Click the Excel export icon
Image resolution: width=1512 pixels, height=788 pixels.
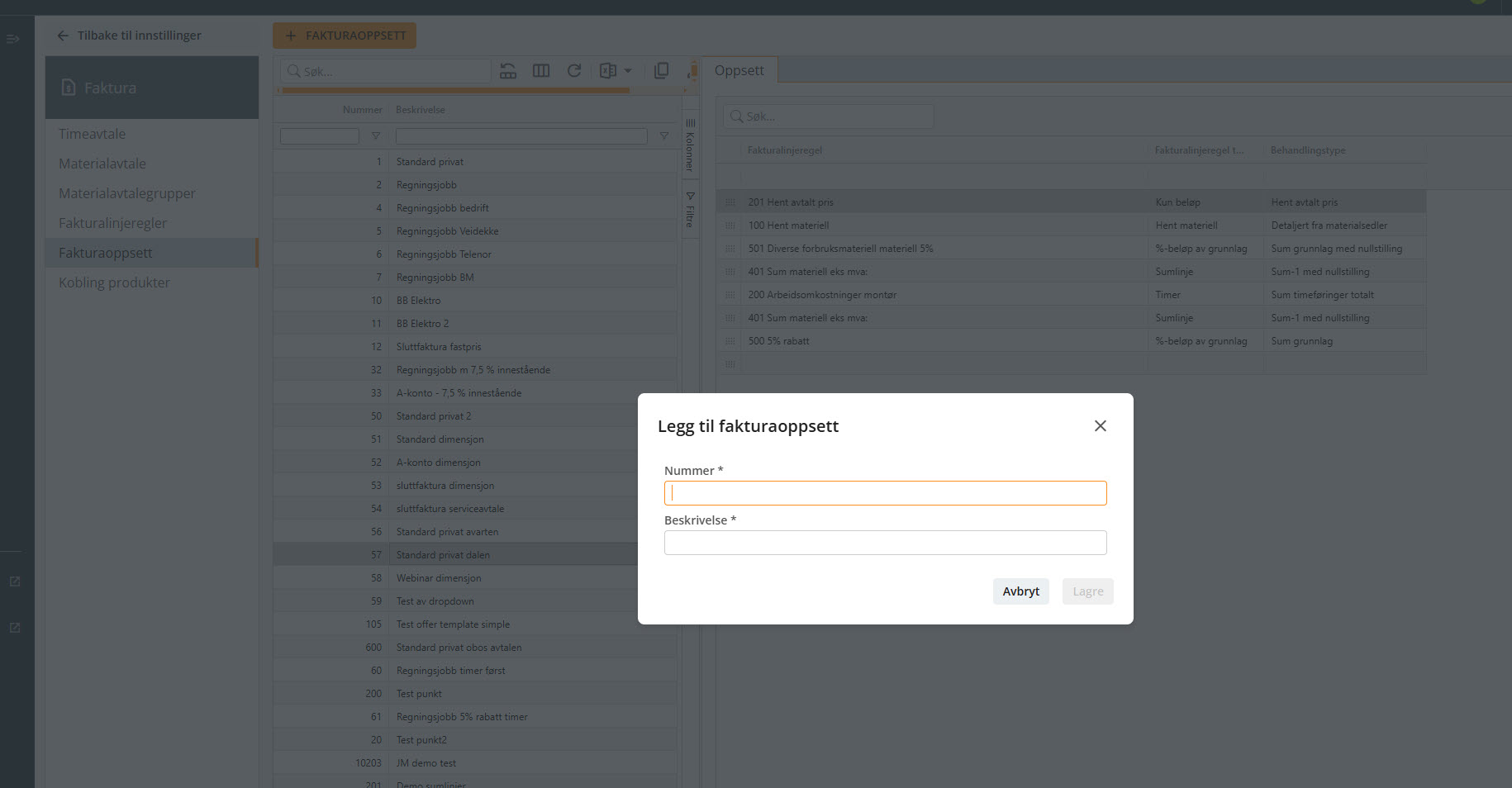pos(608,71)
